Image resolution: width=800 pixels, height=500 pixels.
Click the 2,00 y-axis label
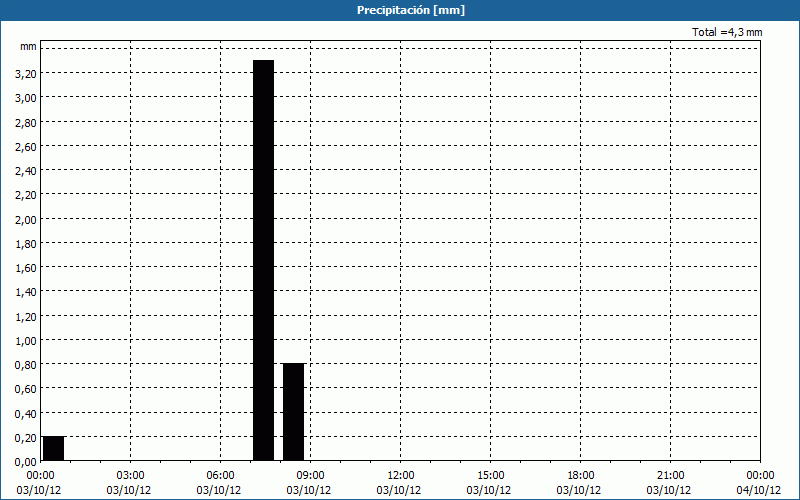[x=26, y=219]
